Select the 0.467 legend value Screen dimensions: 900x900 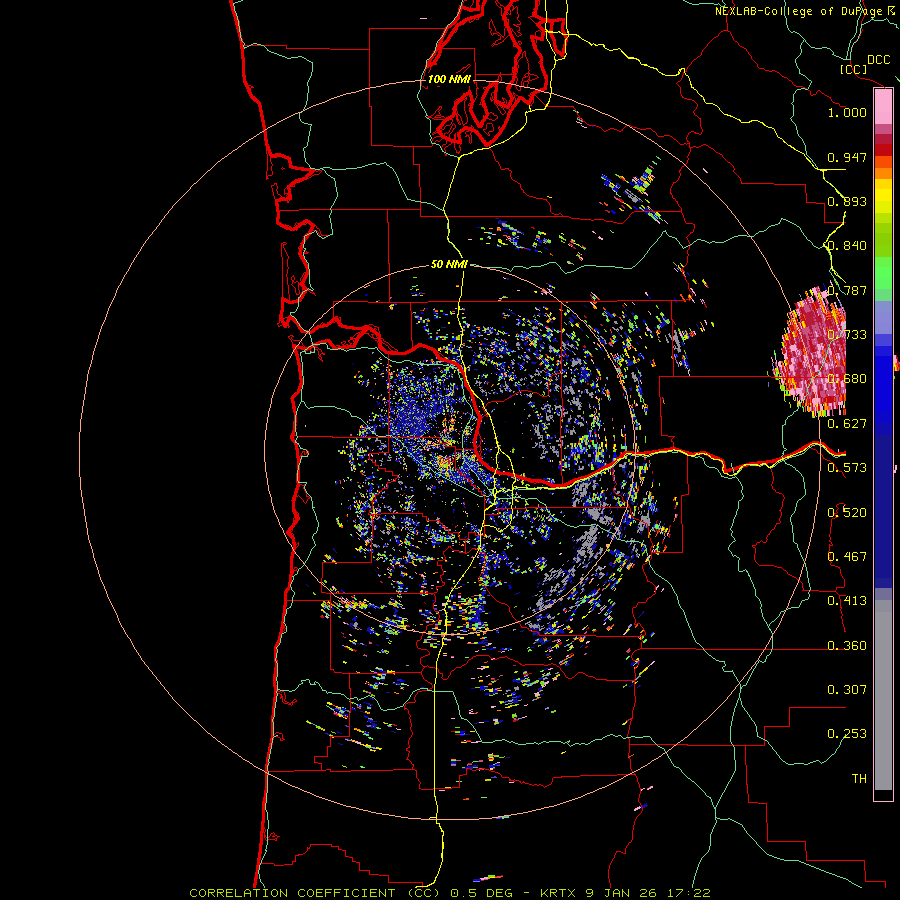click(x=847, y=557)
